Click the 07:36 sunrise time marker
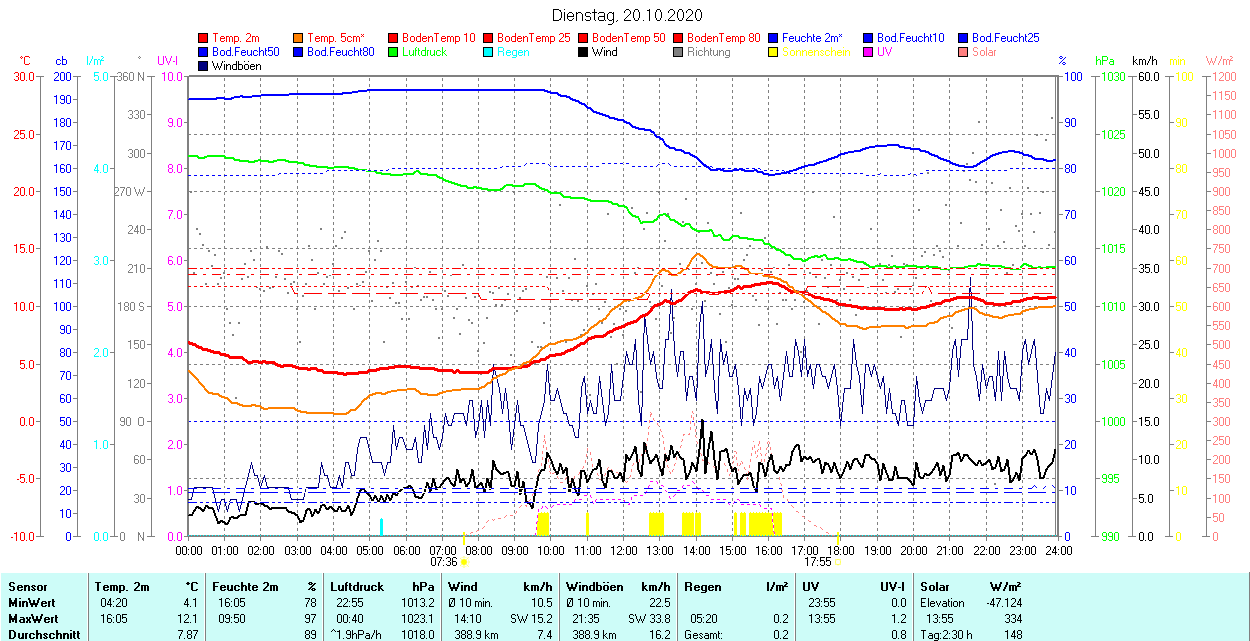 [444, 562]
